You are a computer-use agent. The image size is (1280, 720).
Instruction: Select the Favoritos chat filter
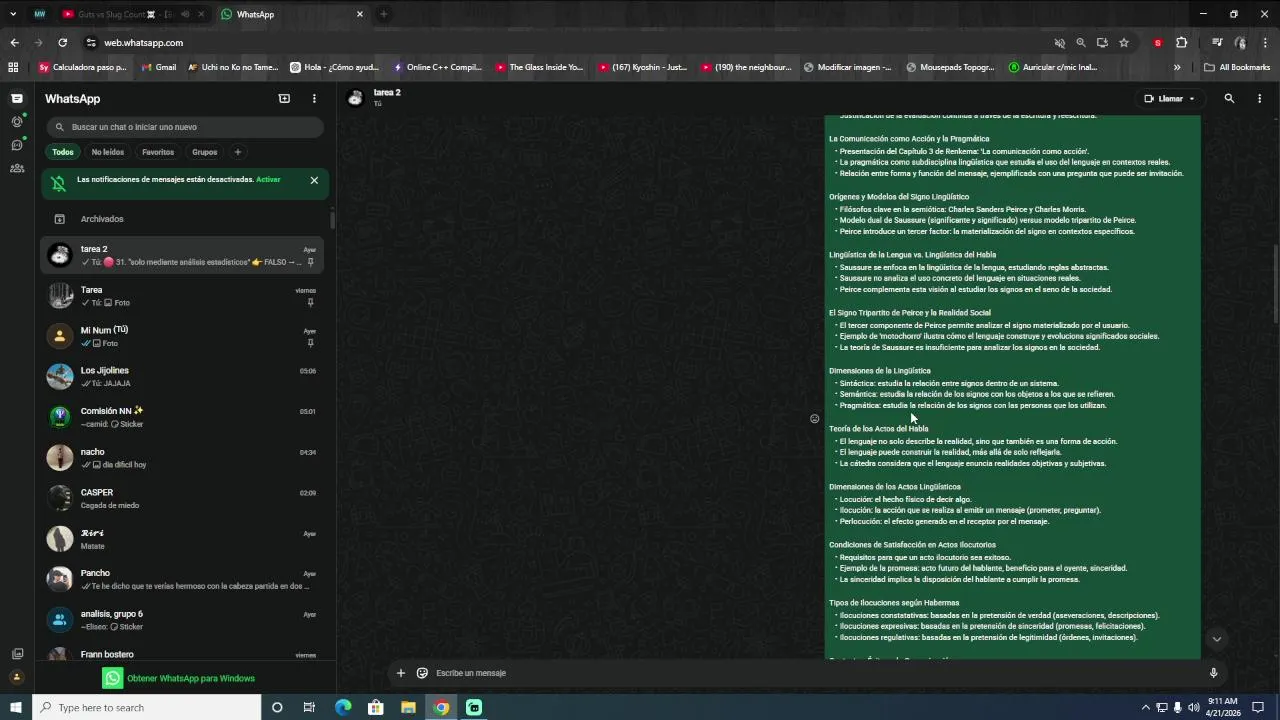click(158, 152)
